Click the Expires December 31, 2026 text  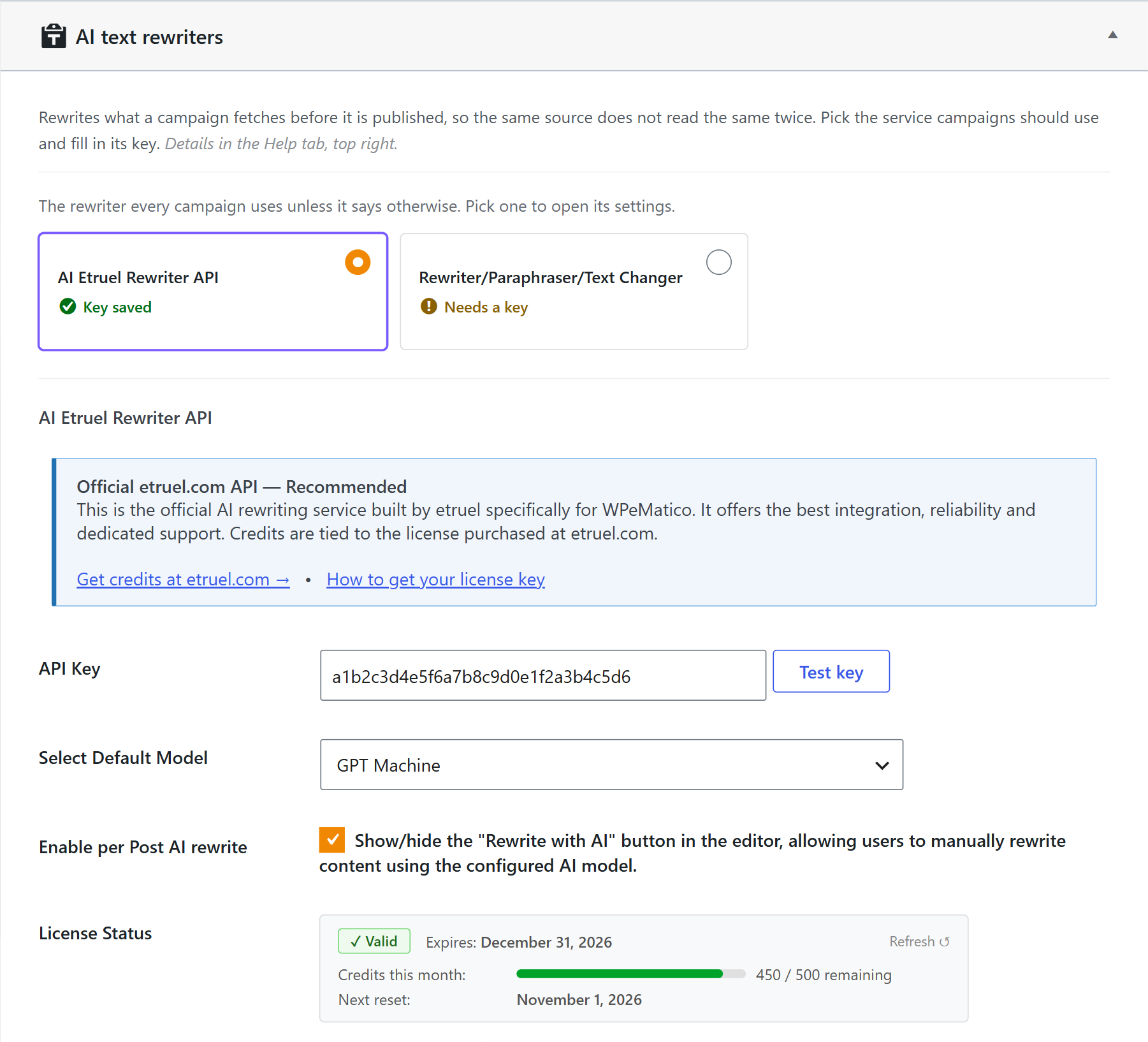click(x=519, y=942)
